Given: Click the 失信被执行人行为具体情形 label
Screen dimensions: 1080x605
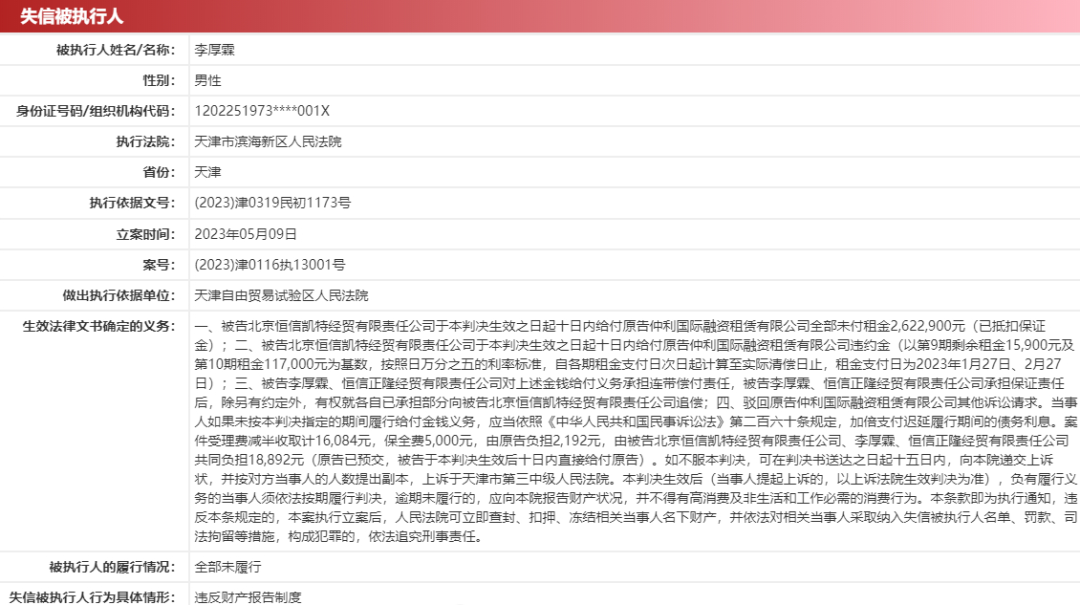Looking at the screenshot, I should [92, 597].
